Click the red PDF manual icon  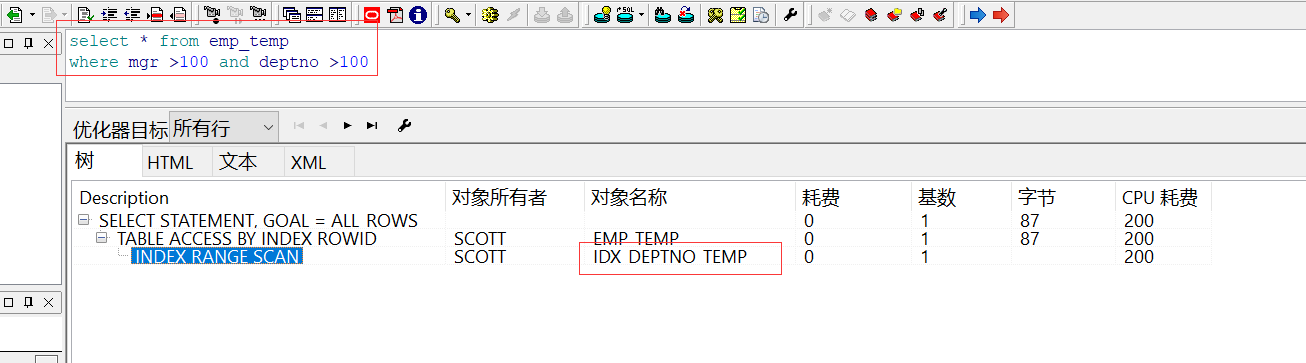[x=395, y=15]
